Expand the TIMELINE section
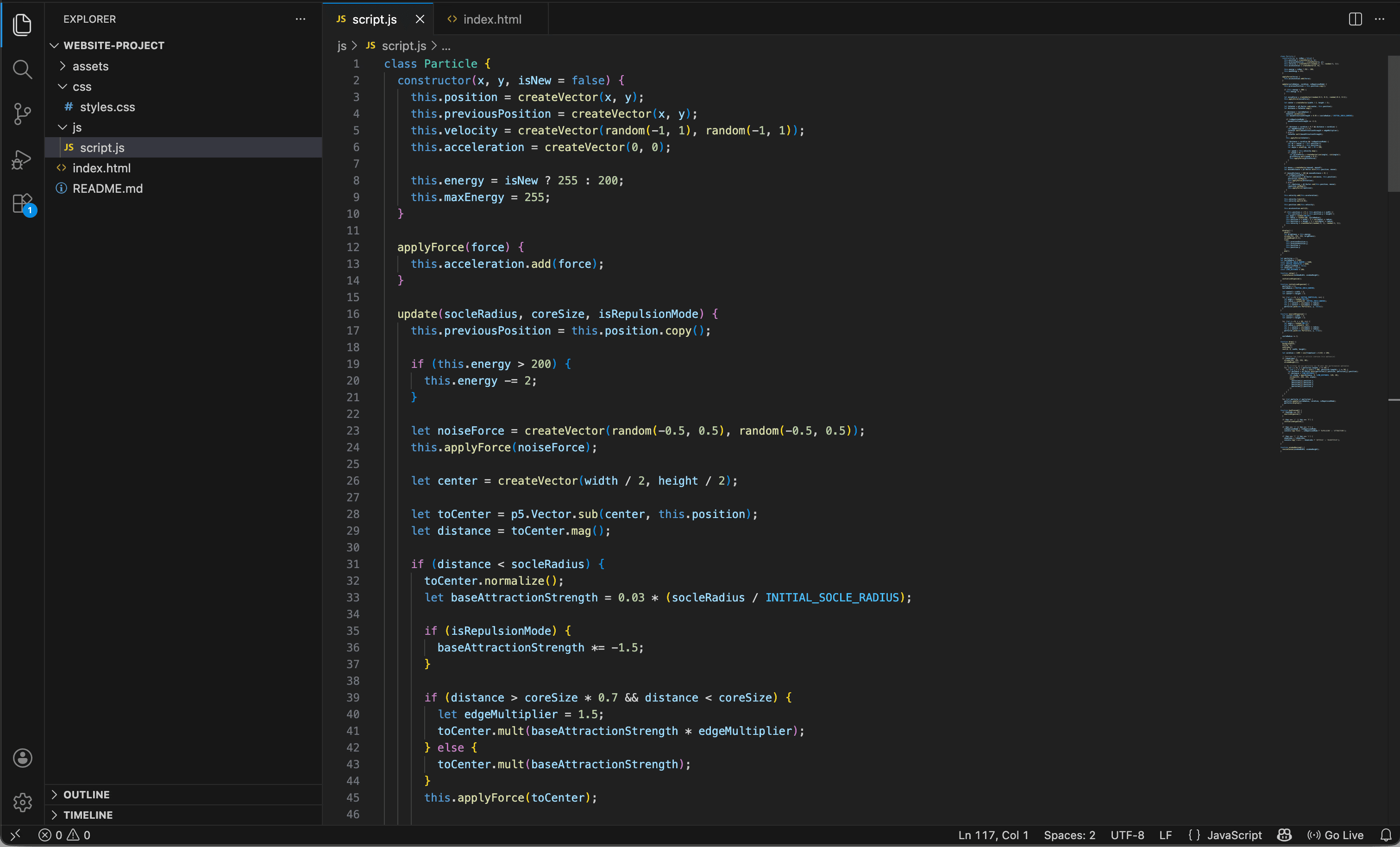 (x=88, y=815)
